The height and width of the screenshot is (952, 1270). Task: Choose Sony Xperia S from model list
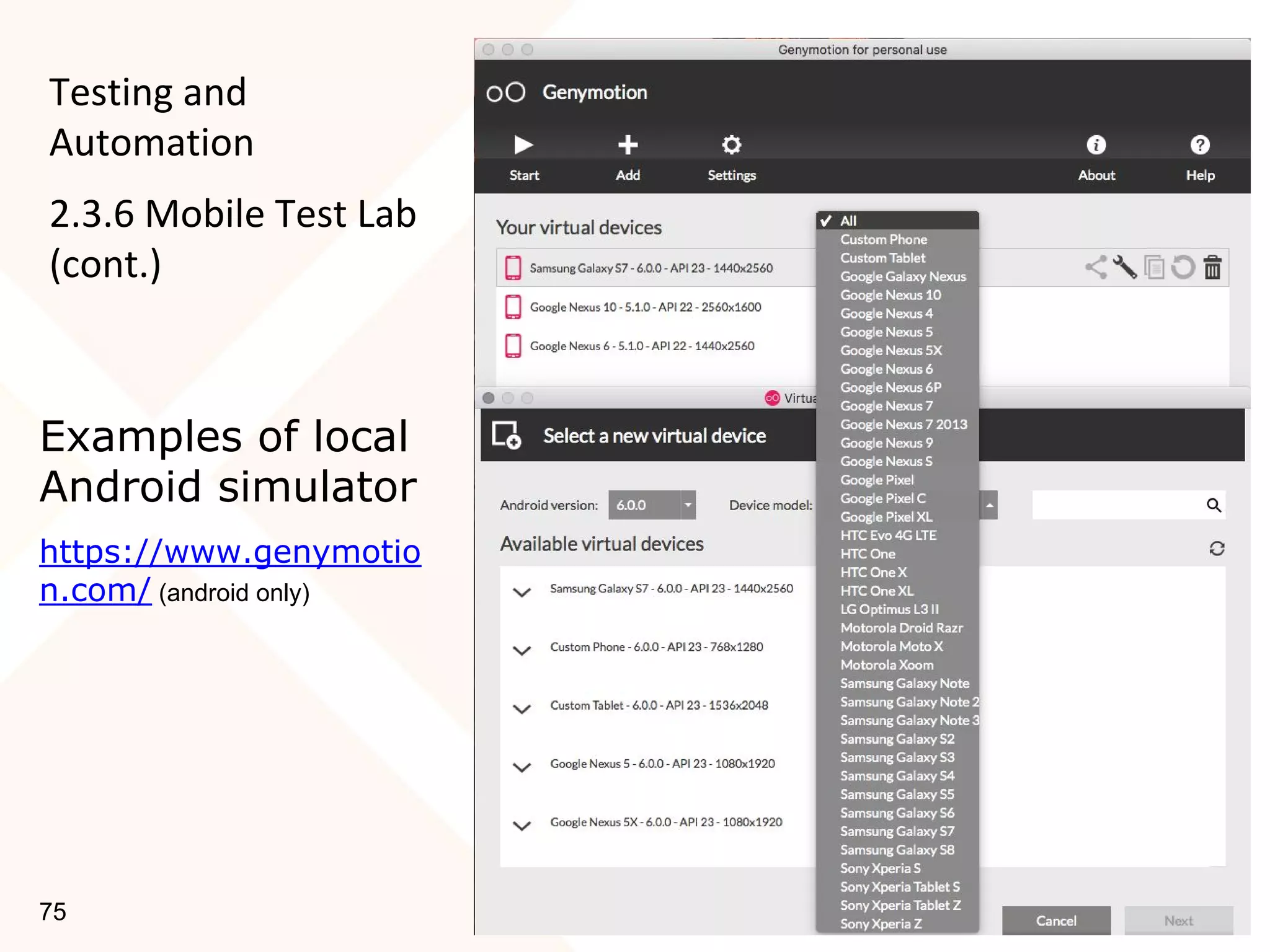click(x=897, y=868)
